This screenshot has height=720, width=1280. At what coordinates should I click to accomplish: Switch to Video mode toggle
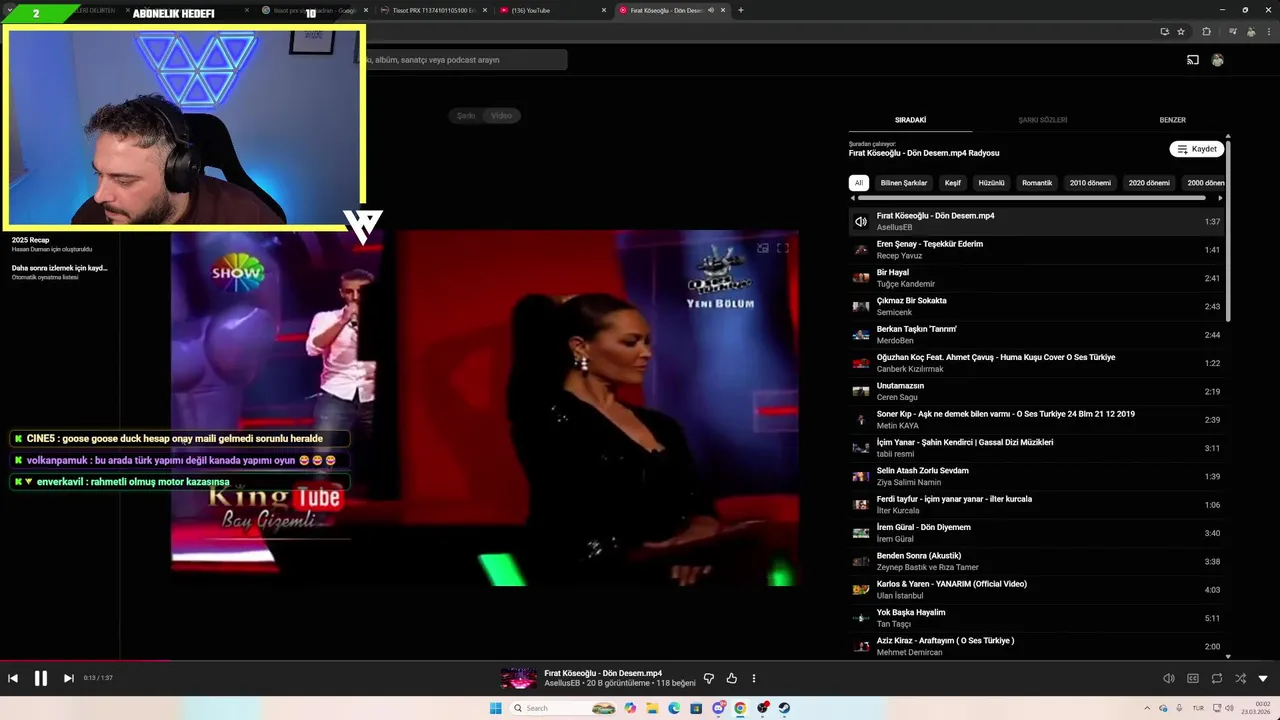pyautogui.click(x=502, y=116)
